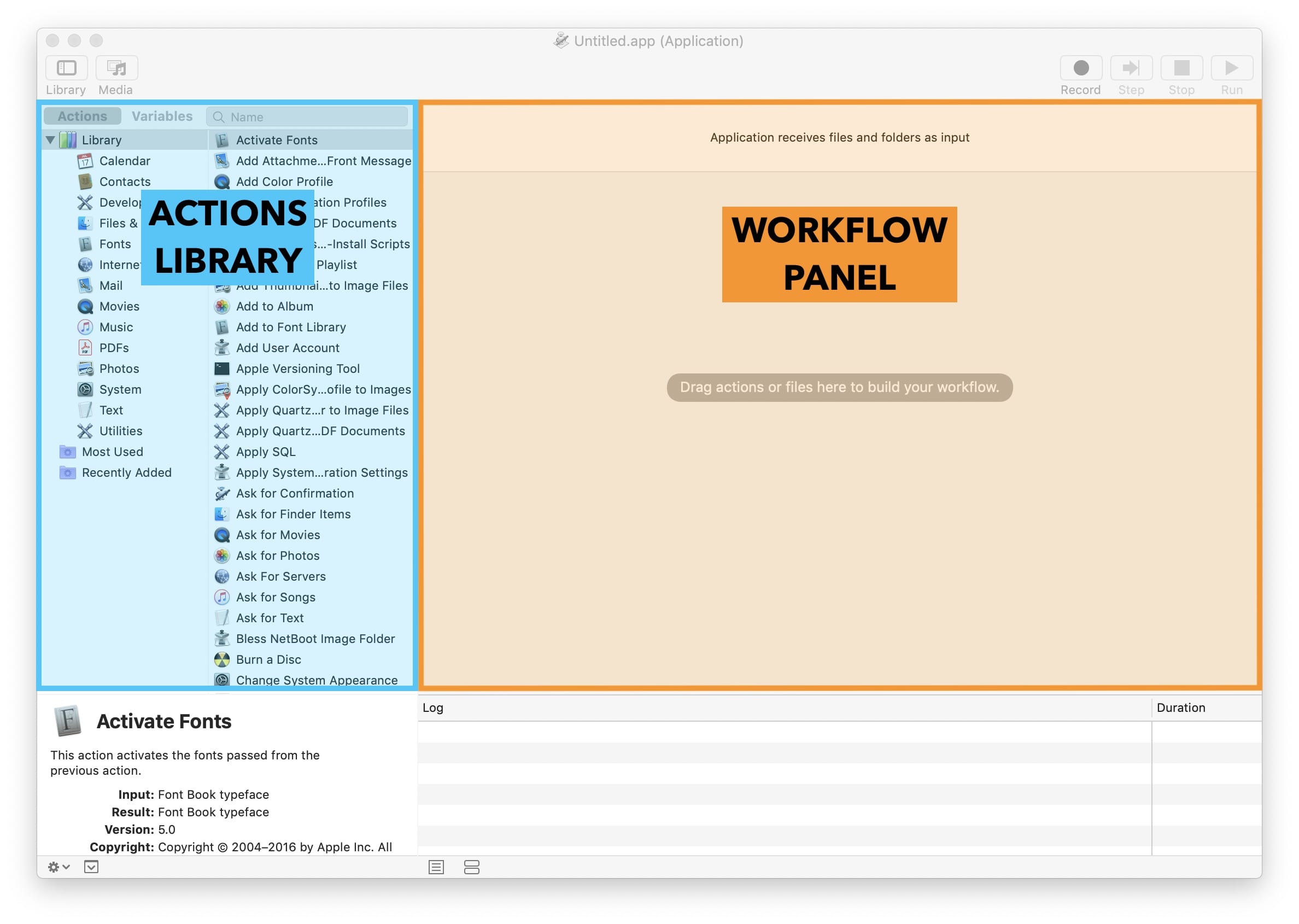The width and height of the screenshot is (1299, 924).
Task: Select the PDFs category in sidebar
Action: click(113, 347)
